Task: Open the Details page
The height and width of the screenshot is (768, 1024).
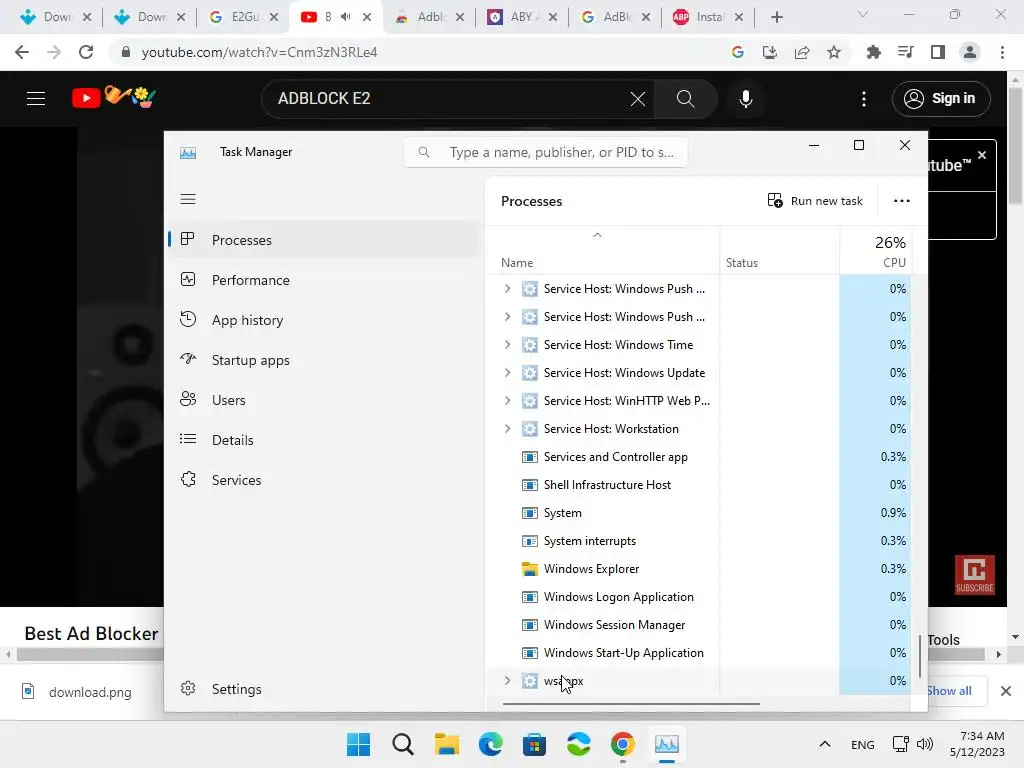Action: coord(324,440)
